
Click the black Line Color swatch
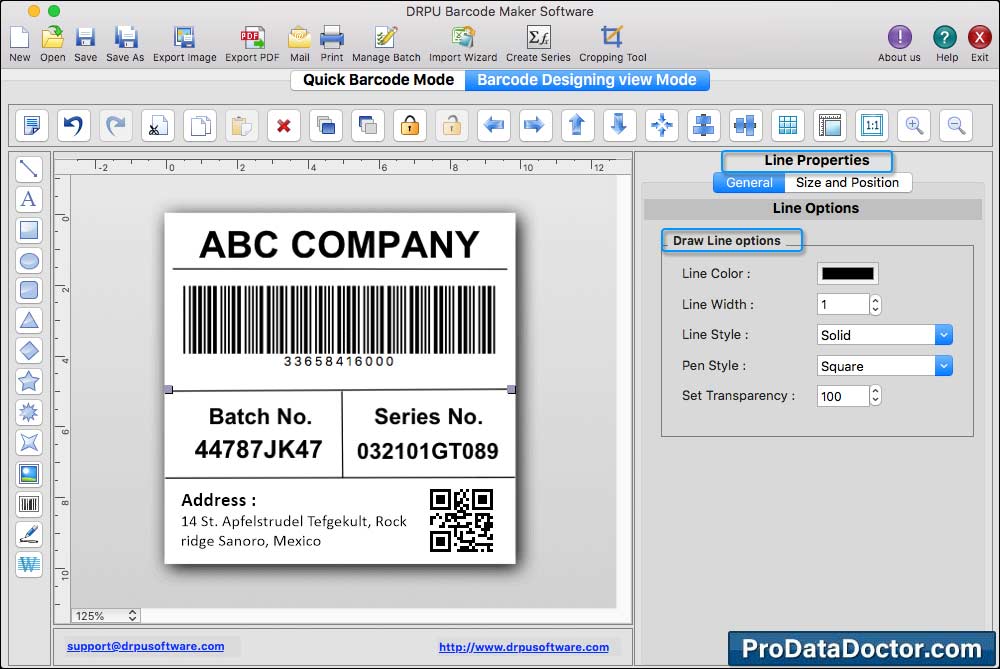point(847,274)
